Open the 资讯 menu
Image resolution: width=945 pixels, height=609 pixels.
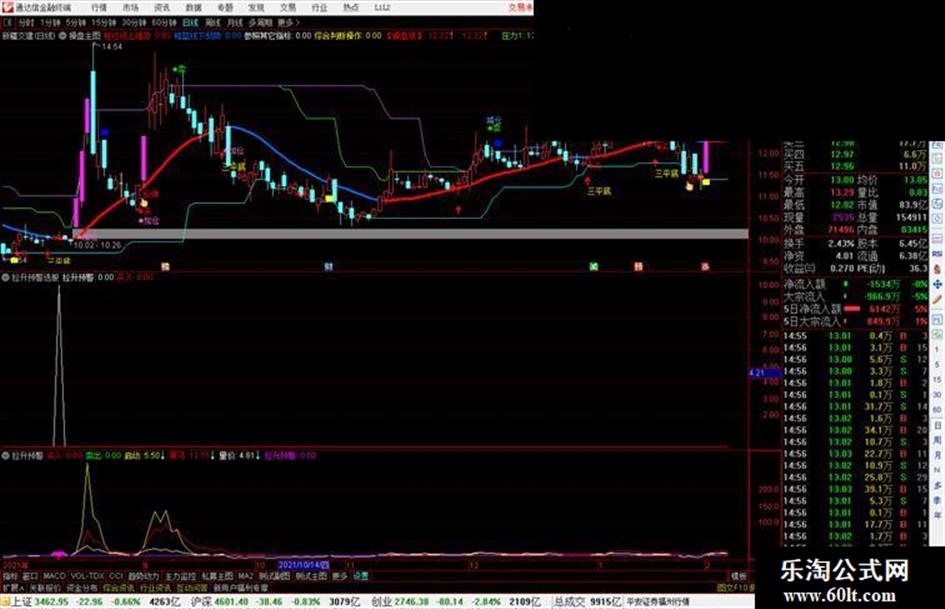click(x=162, y=8)
